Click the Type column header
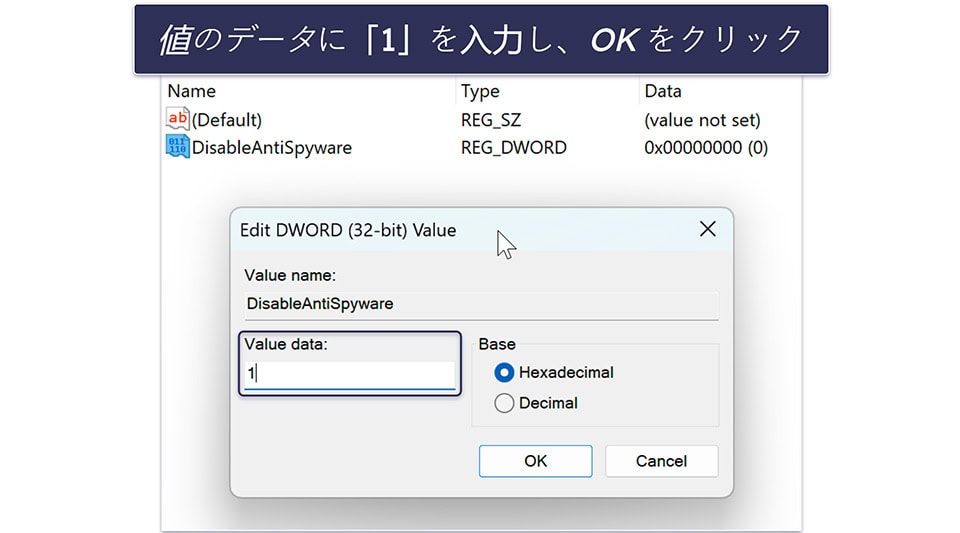The image size is (960, 533). tap(480, 91)
